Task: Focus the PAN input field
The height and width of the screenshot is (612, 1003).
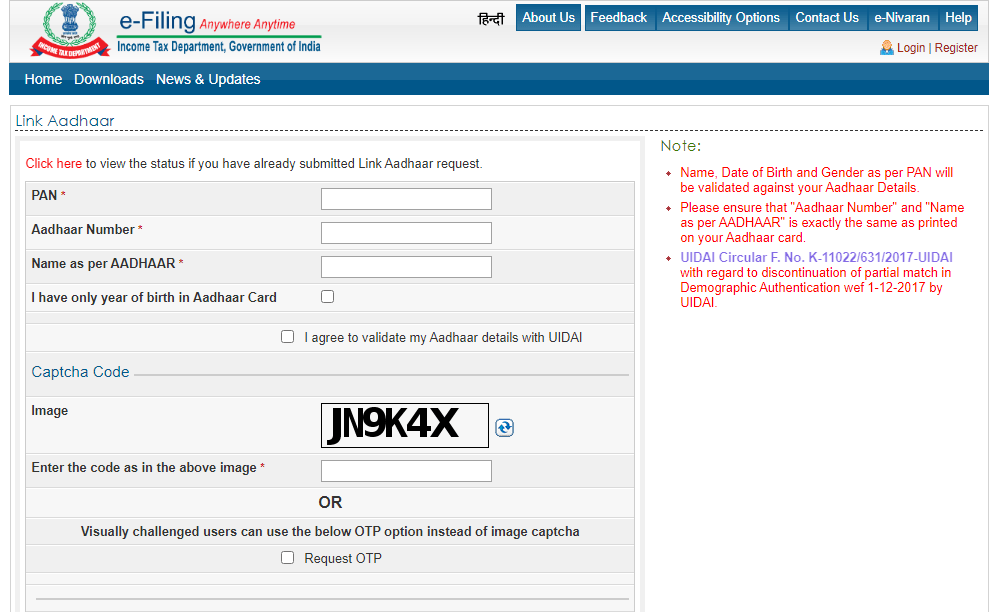Action: coord(406,199)
